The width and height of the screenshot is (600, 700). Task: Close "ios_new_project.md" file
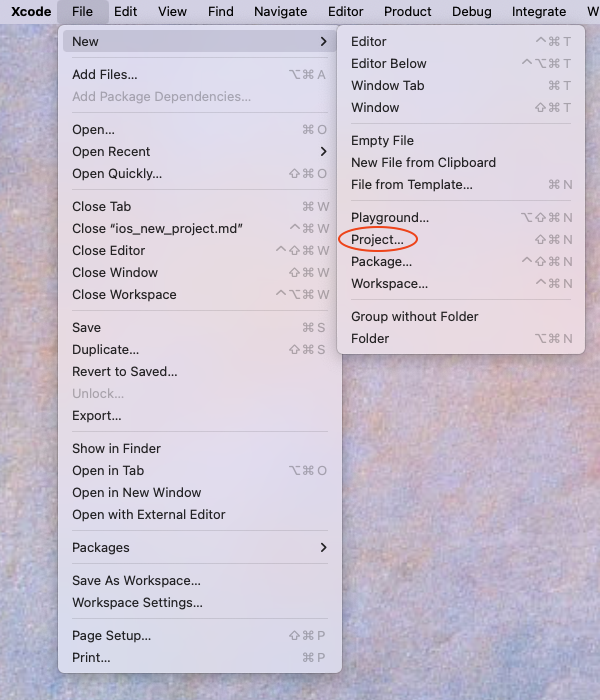click(x=157, y=229)
